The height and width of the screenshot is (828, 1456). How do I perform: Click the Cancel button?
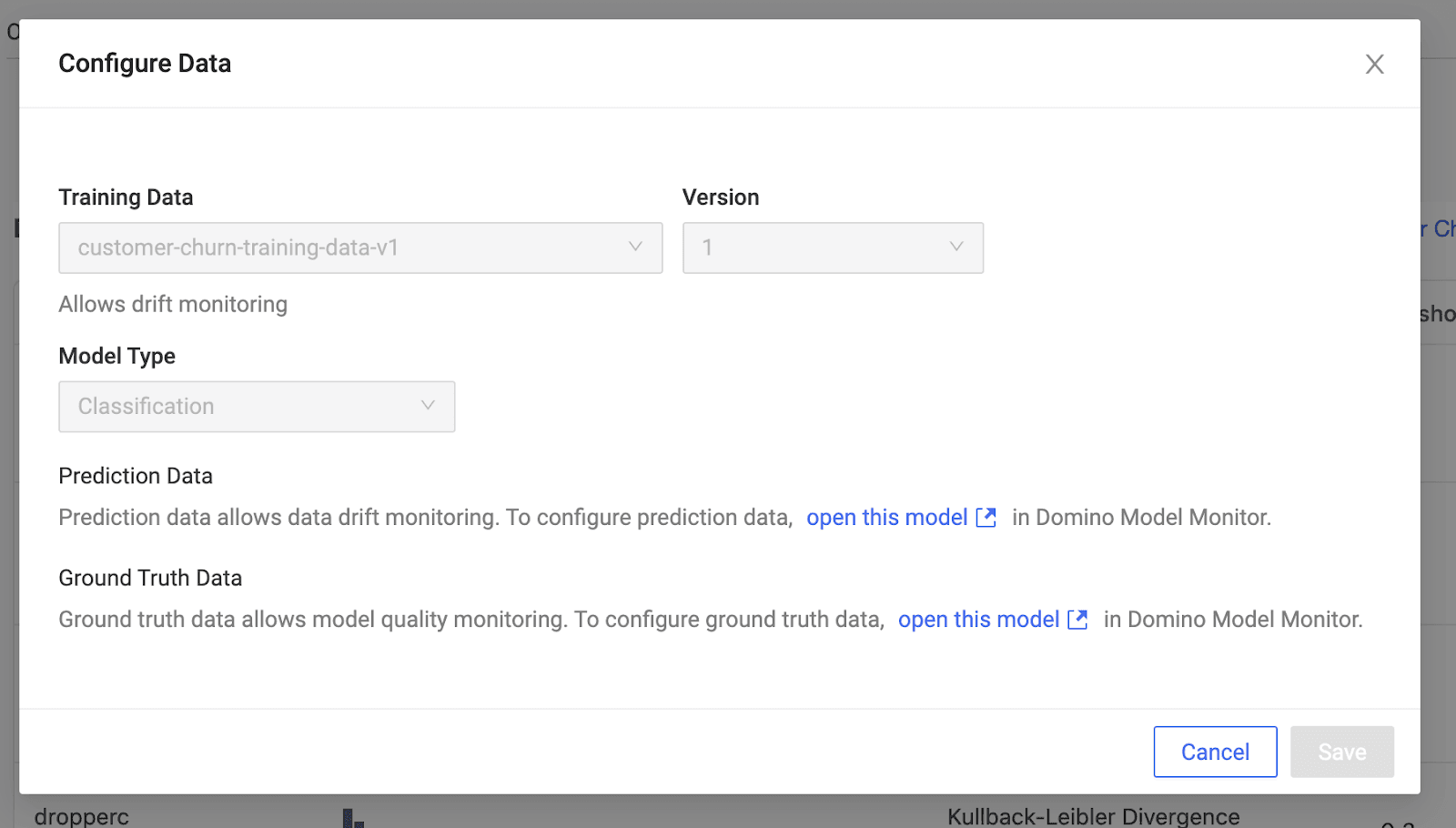[x=1215, y=752]
